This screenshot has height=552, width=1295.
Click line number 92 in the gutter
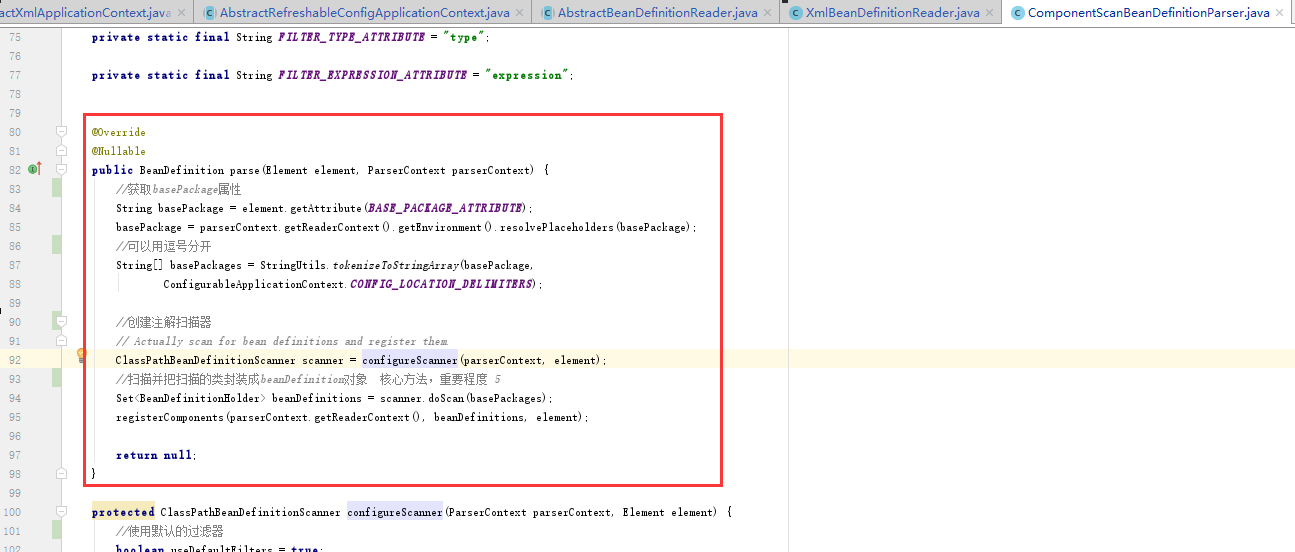click(x=15, y=359)
